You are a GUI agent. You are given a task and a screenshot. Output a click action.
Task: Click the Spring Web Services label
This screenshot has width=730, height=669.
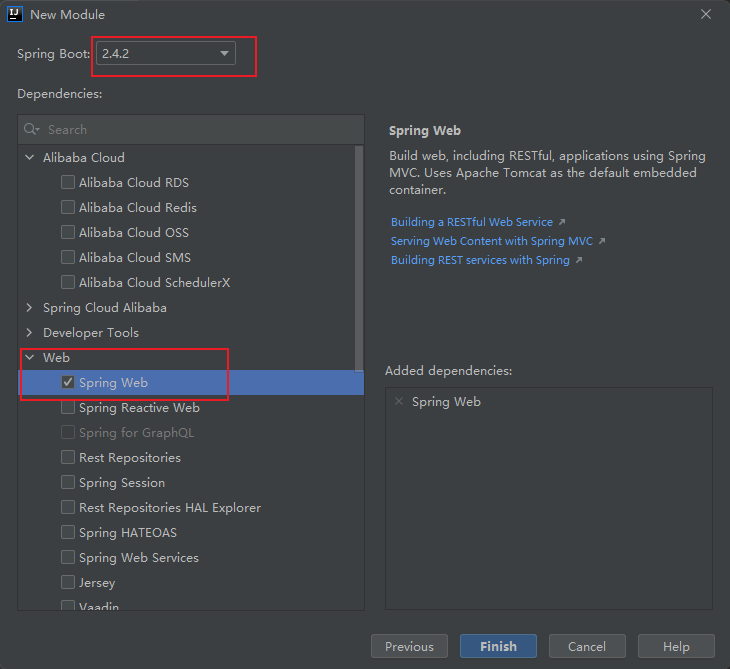point(139,558)
